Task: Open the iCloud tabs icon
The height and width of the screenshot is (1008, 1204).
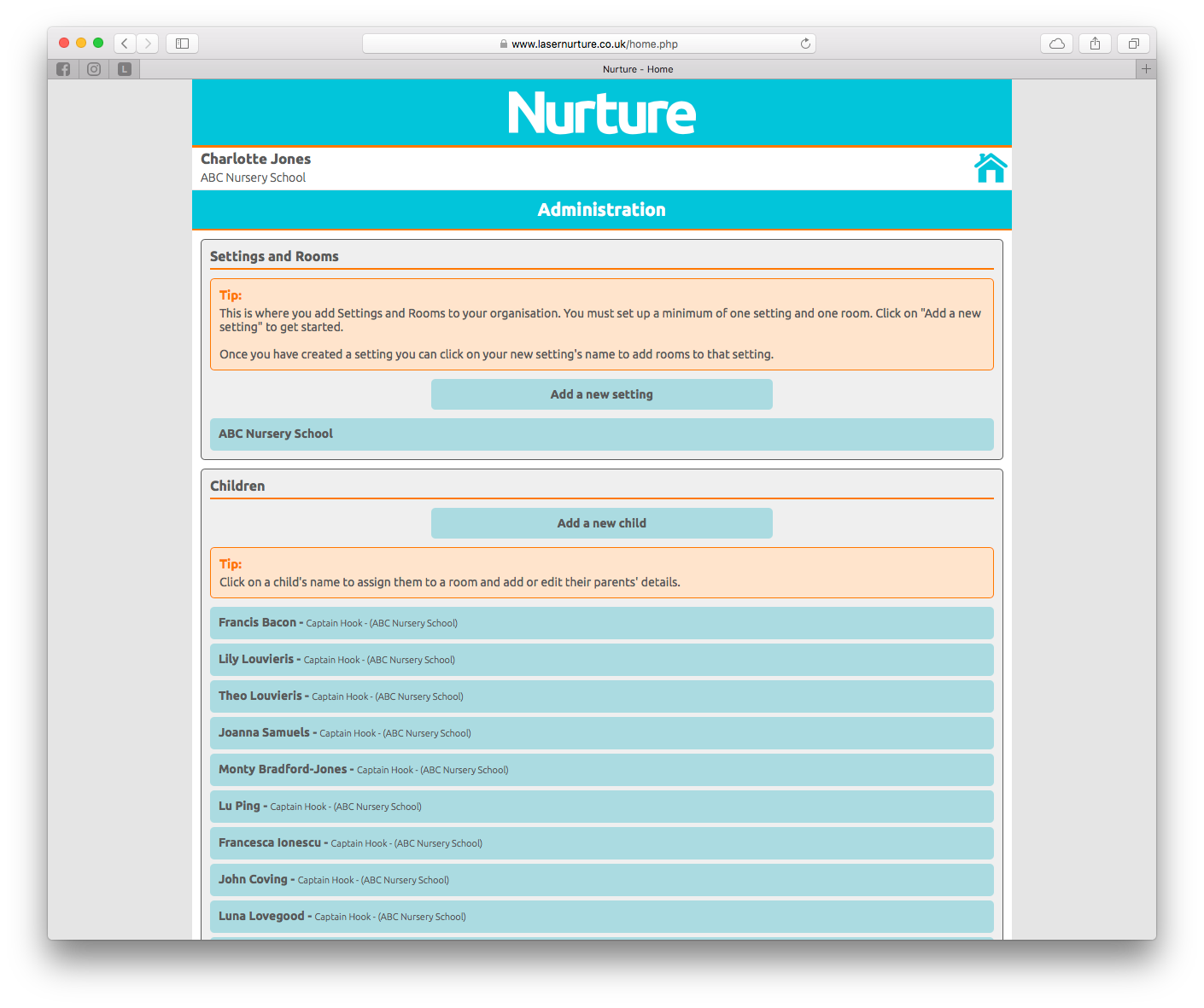Action: tap(1056, 44)
